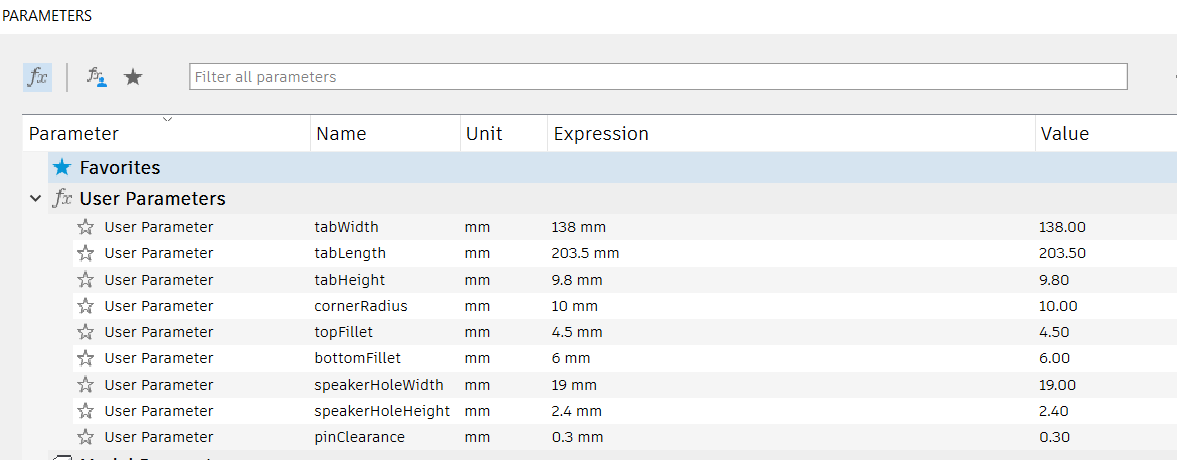Collapse the User Parameters group
1177x460 pixels.
[x=36, y=198]
